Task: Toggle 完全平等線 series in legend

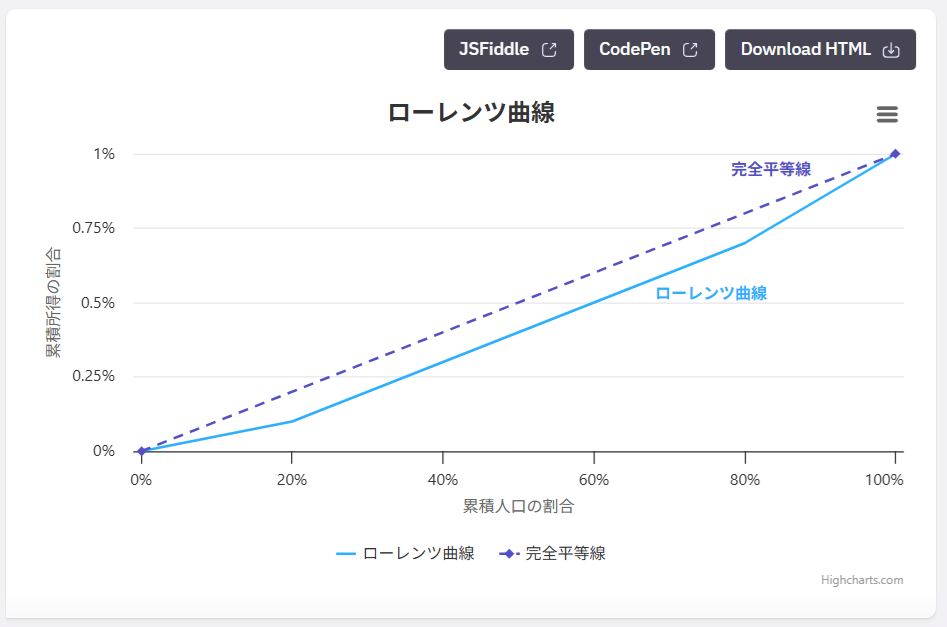Action: (565, 553)
